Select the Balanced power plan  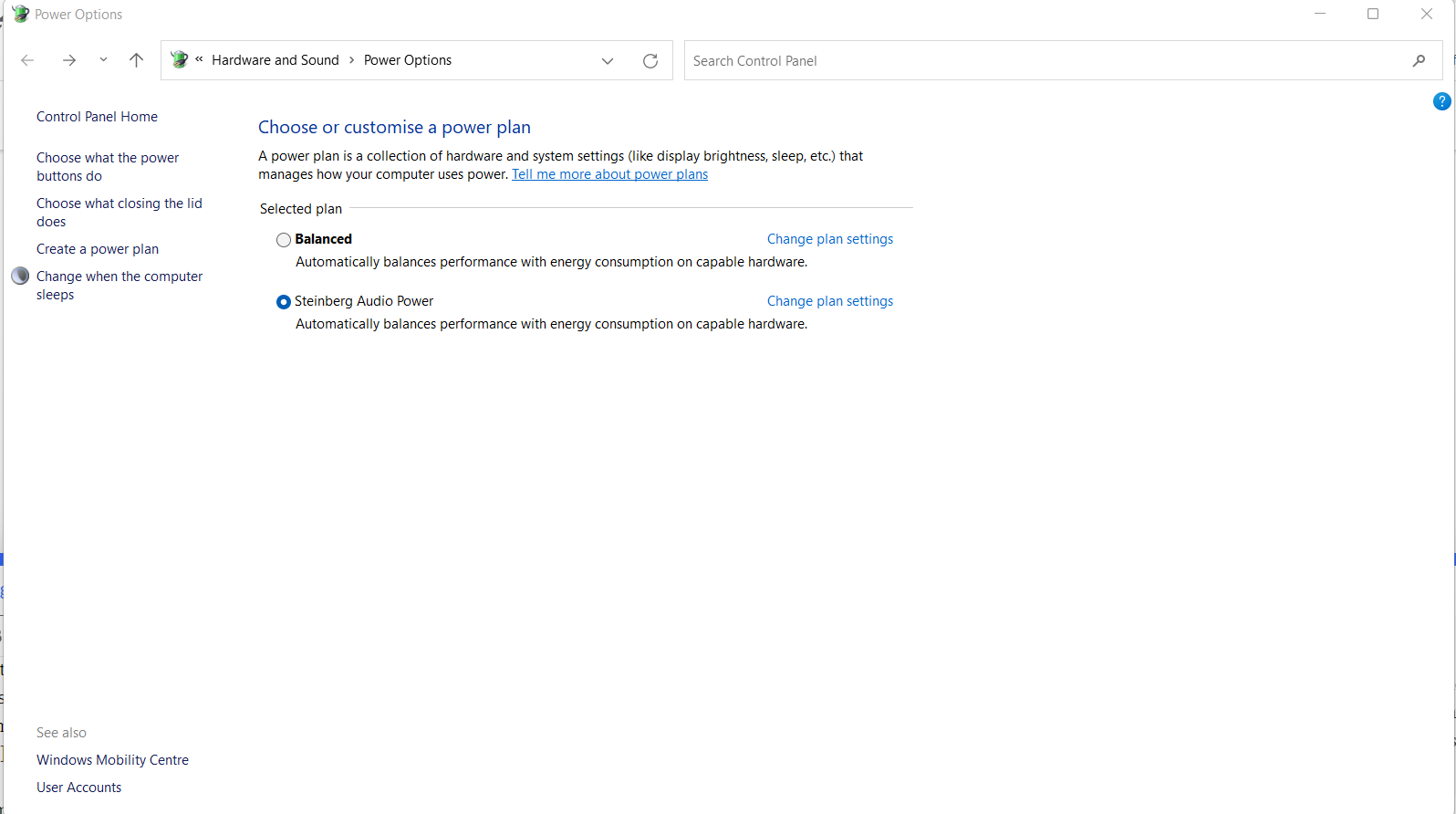click(284, 240)
